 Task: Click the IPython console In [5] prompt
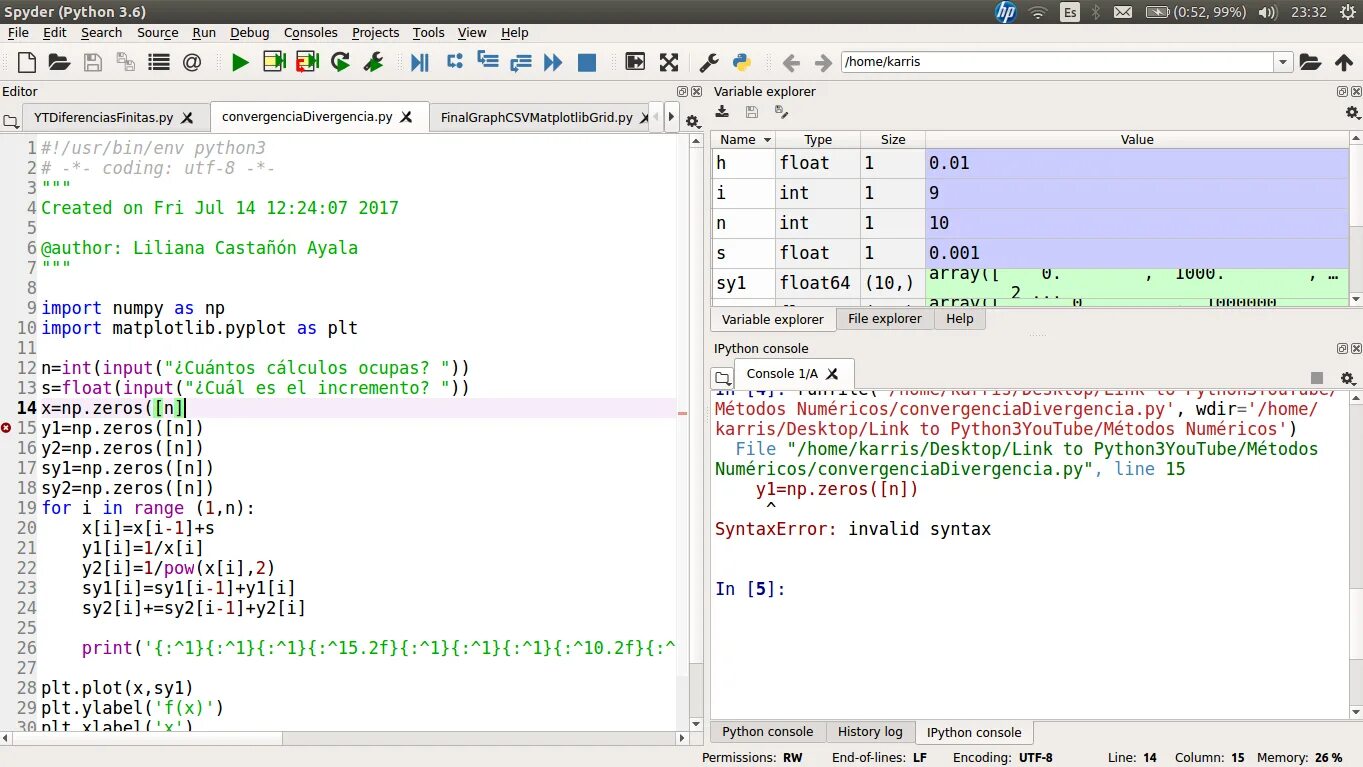click(750, 589)
